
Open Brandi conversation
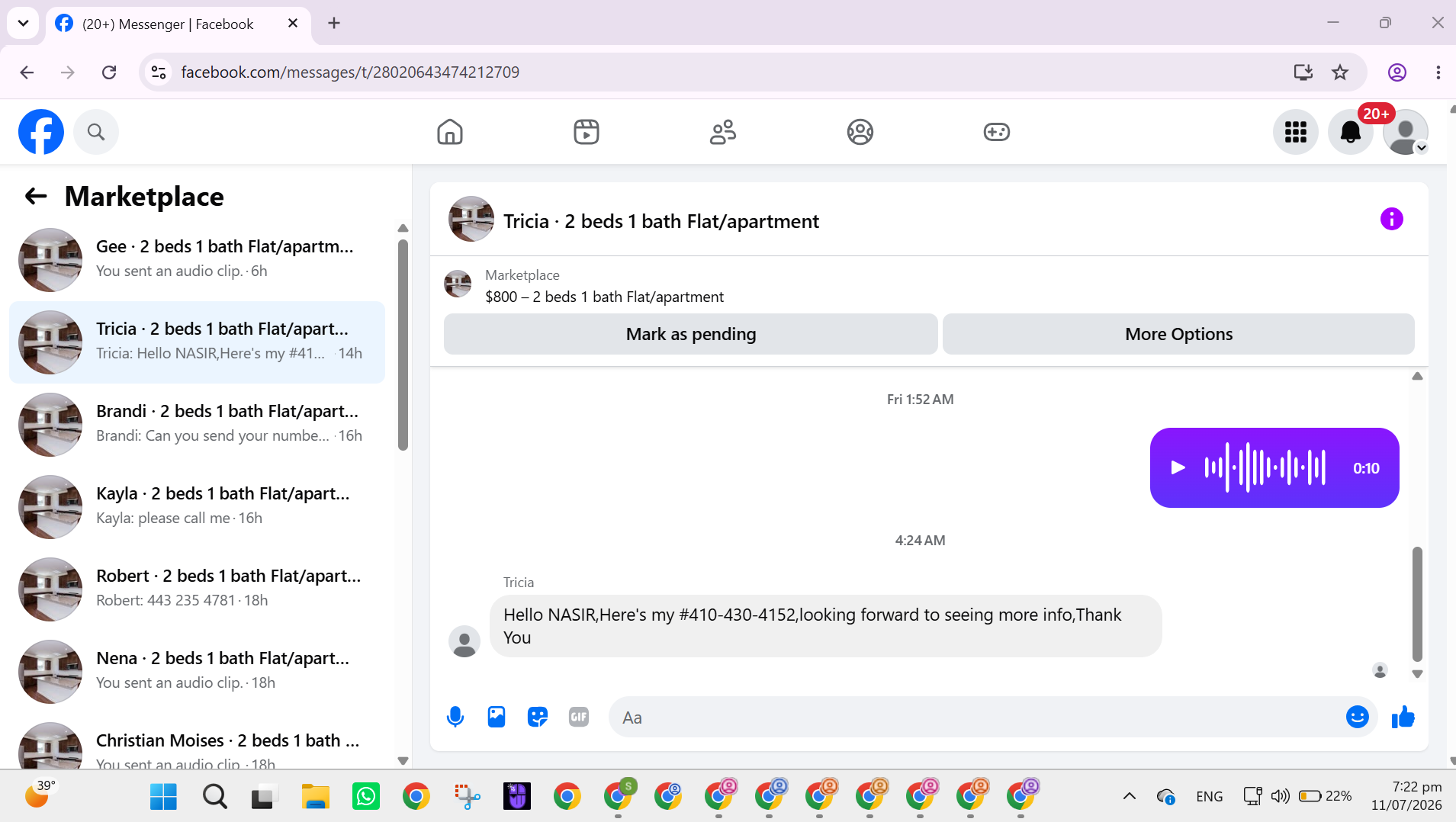(197, 425)
